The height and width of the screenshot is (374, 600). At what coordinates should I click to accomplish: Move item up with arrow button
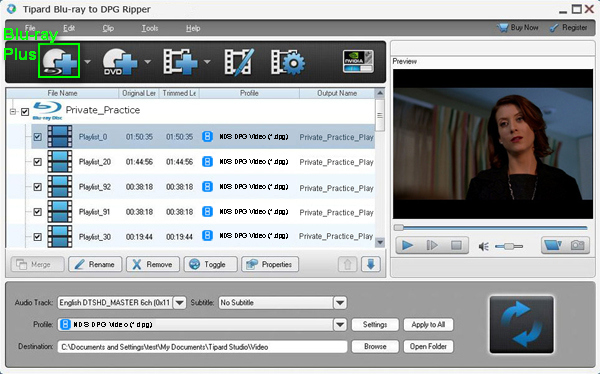[347, 264]
